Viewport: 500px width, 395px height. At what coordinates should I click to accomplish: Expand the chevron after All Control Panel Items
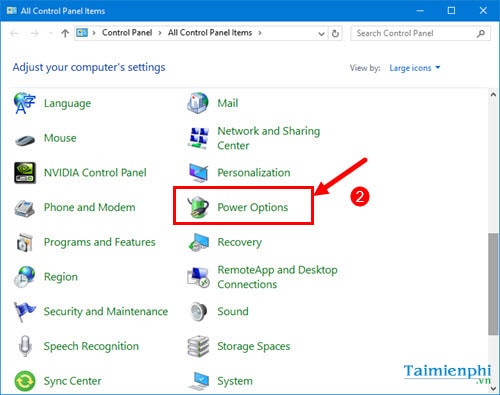click(260, 33)
